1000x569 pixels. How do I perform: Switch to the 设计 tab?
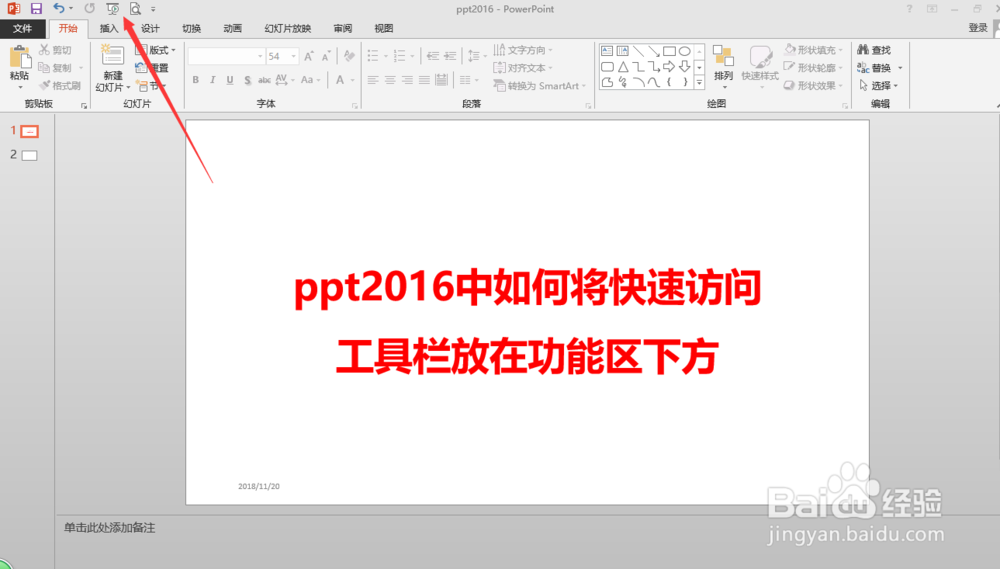(150, 28)
